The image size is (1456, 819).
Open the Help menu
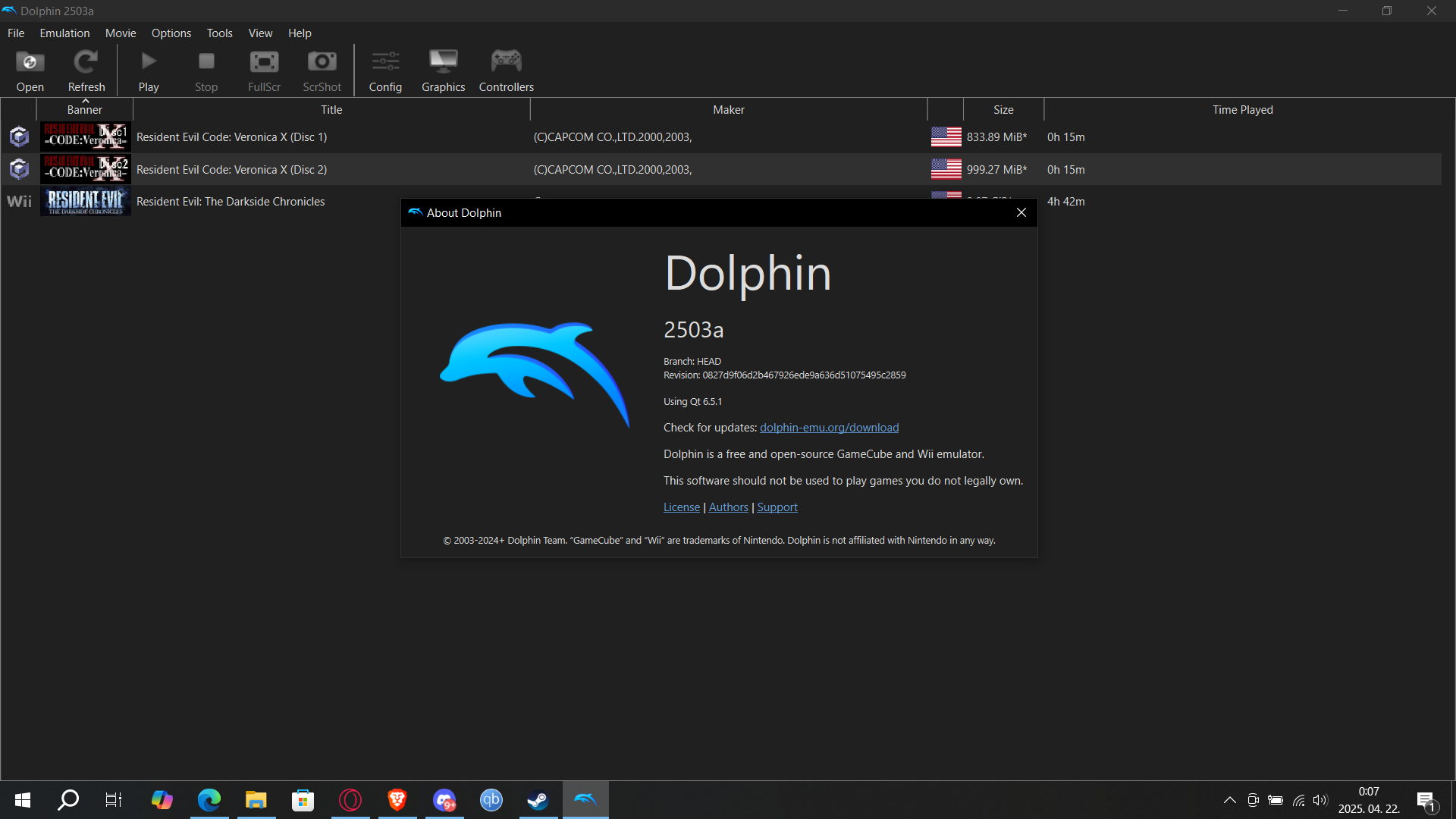[300, 33]
